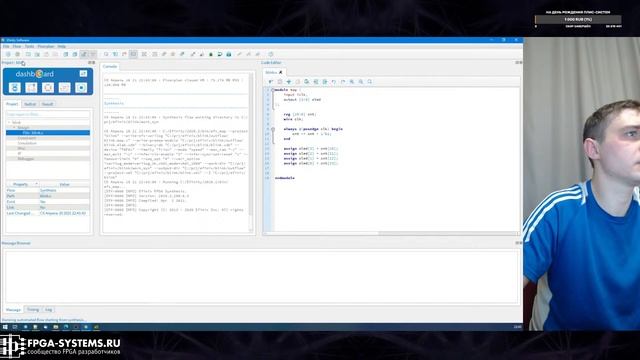
Task: Close the blink.v editor tab
Action: coord(280,73)
